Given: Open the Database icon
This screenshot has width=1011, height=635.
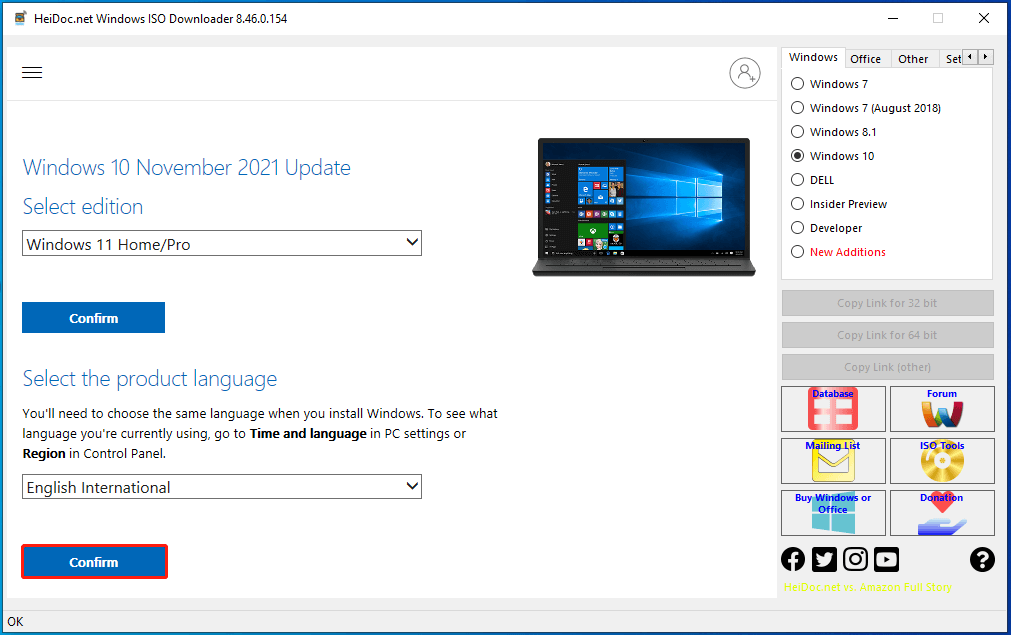Looking at the screenshot, I should tap(833, 408).
